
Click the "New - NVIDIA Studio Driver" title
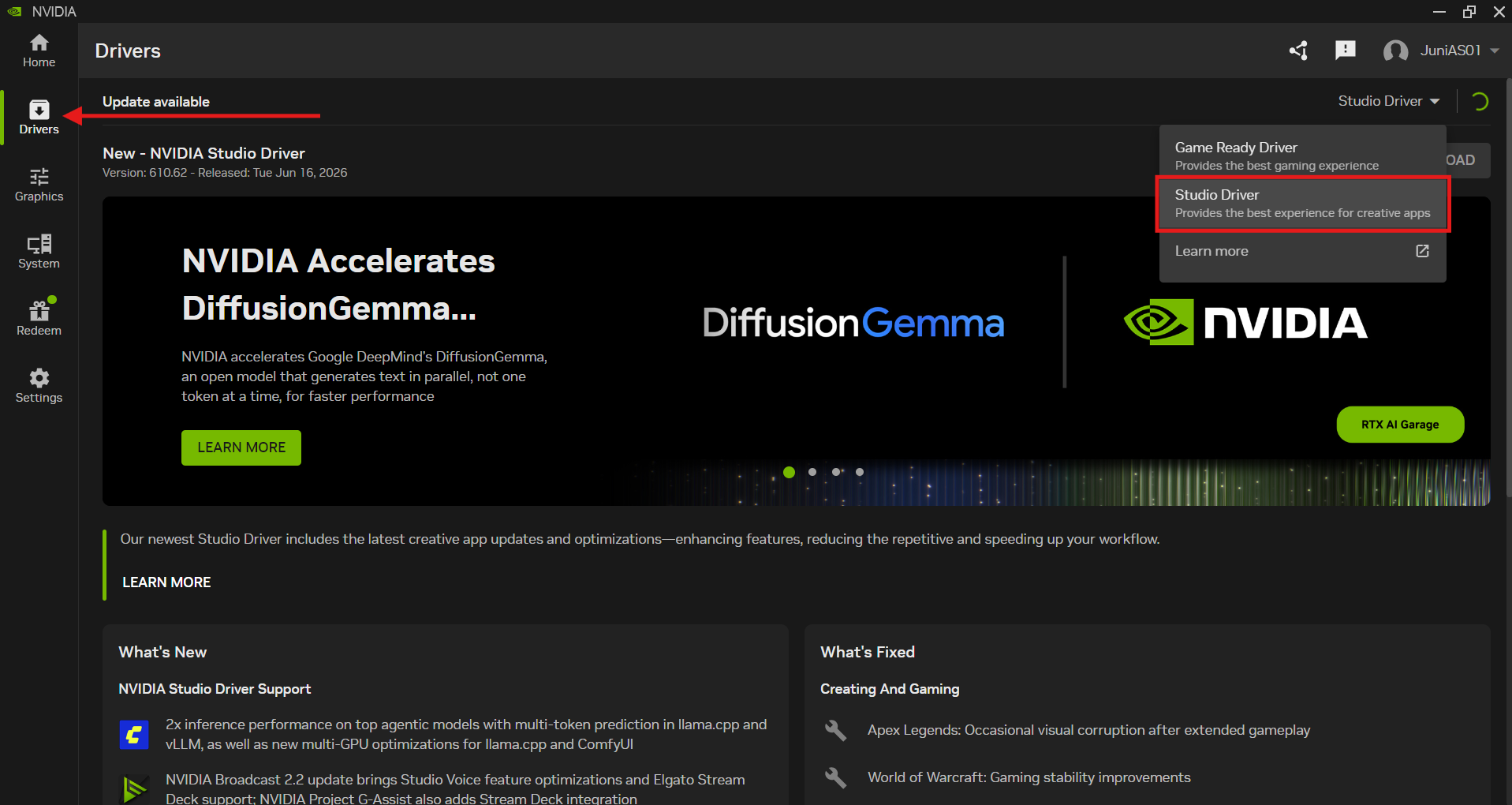[203, 153]
